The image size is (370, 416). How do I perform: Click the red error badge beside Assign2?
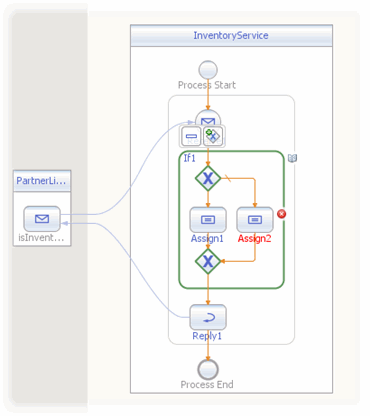[282, 214]
